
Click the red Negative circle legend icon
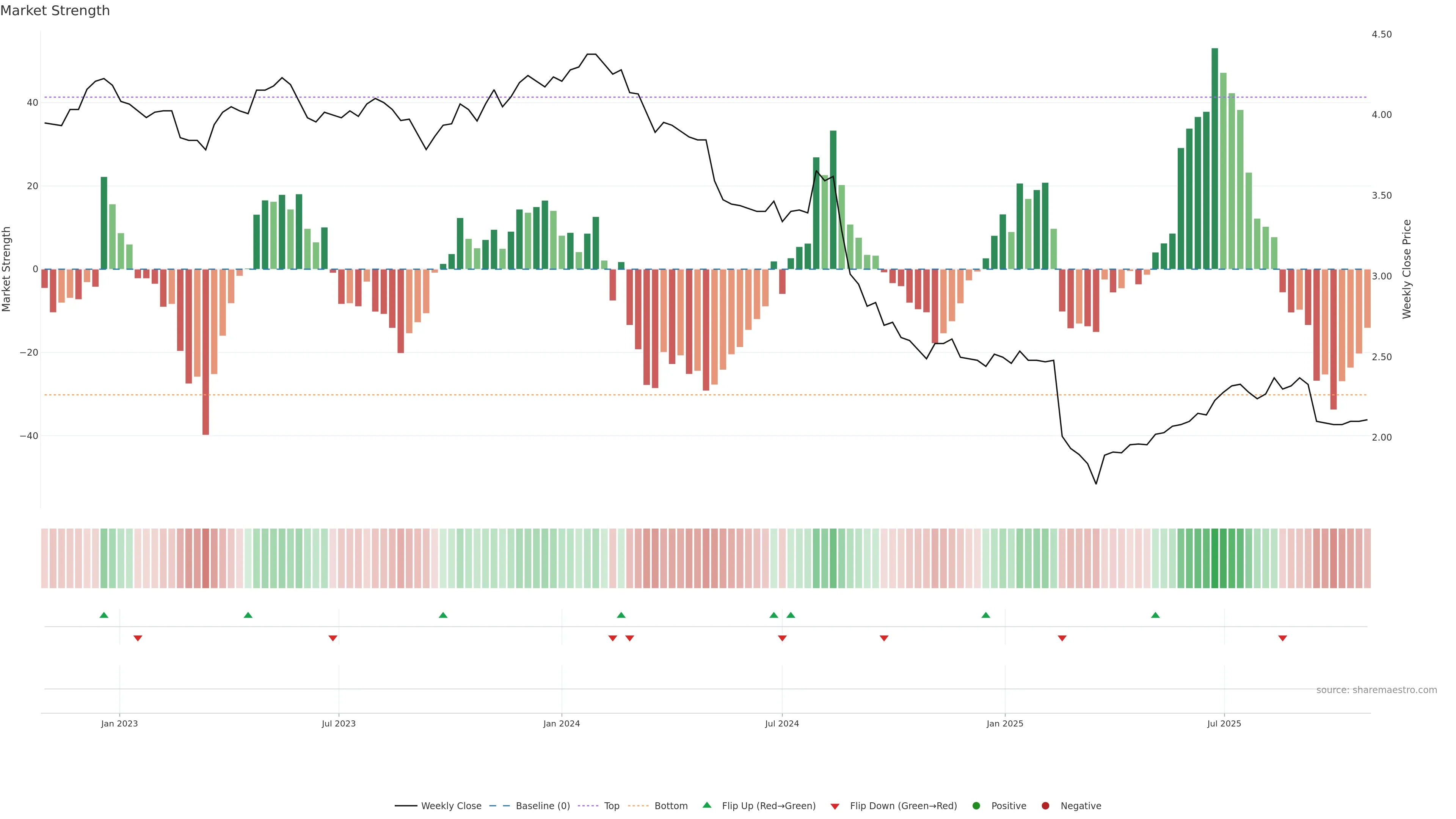pos(1045,806)
